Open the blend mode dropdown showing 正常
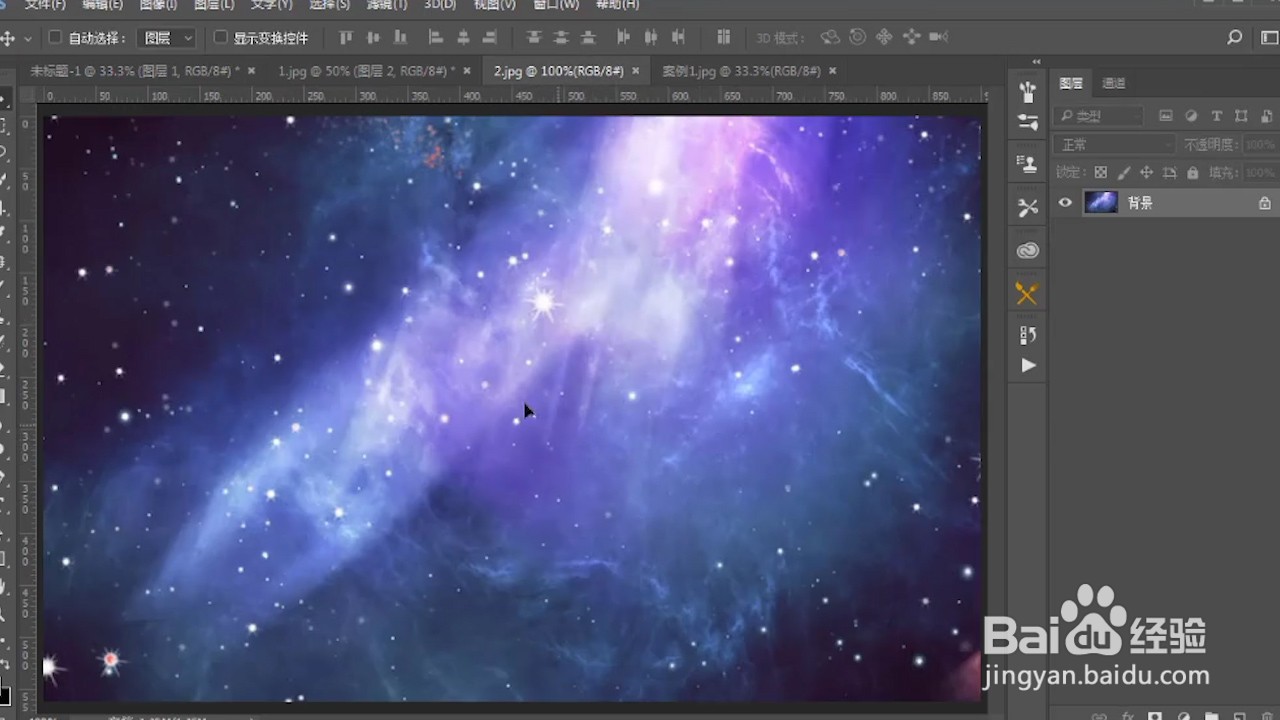The width and height of the screenshot is (1280, 720). pos(1110,144)
